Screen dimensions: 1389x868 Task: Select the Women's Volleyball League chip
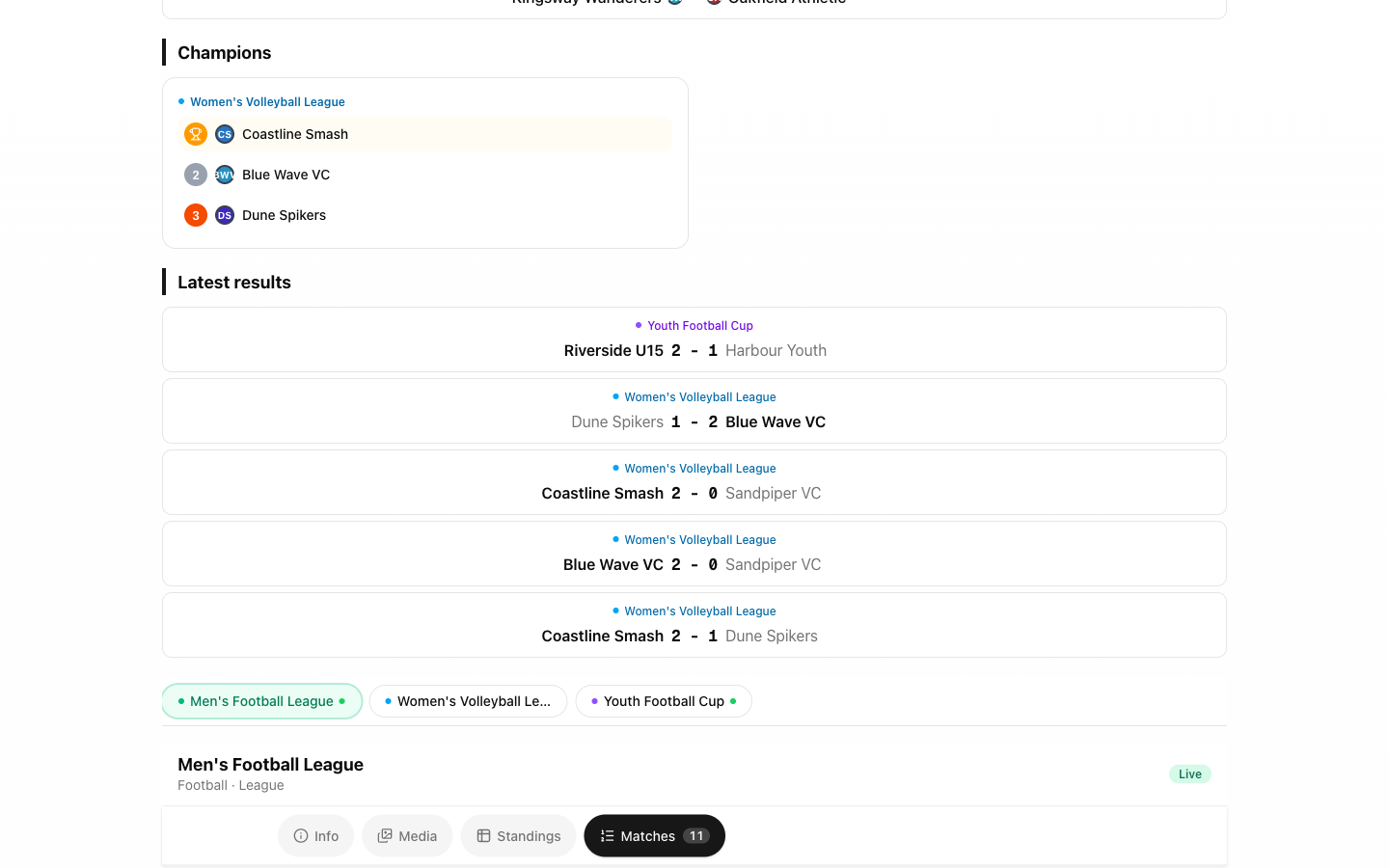point(468,701)
